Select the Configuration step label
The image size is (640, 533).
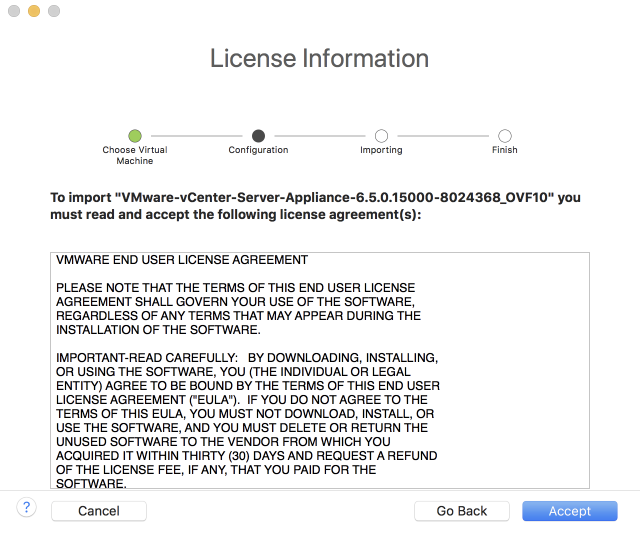tap(258, 150)
